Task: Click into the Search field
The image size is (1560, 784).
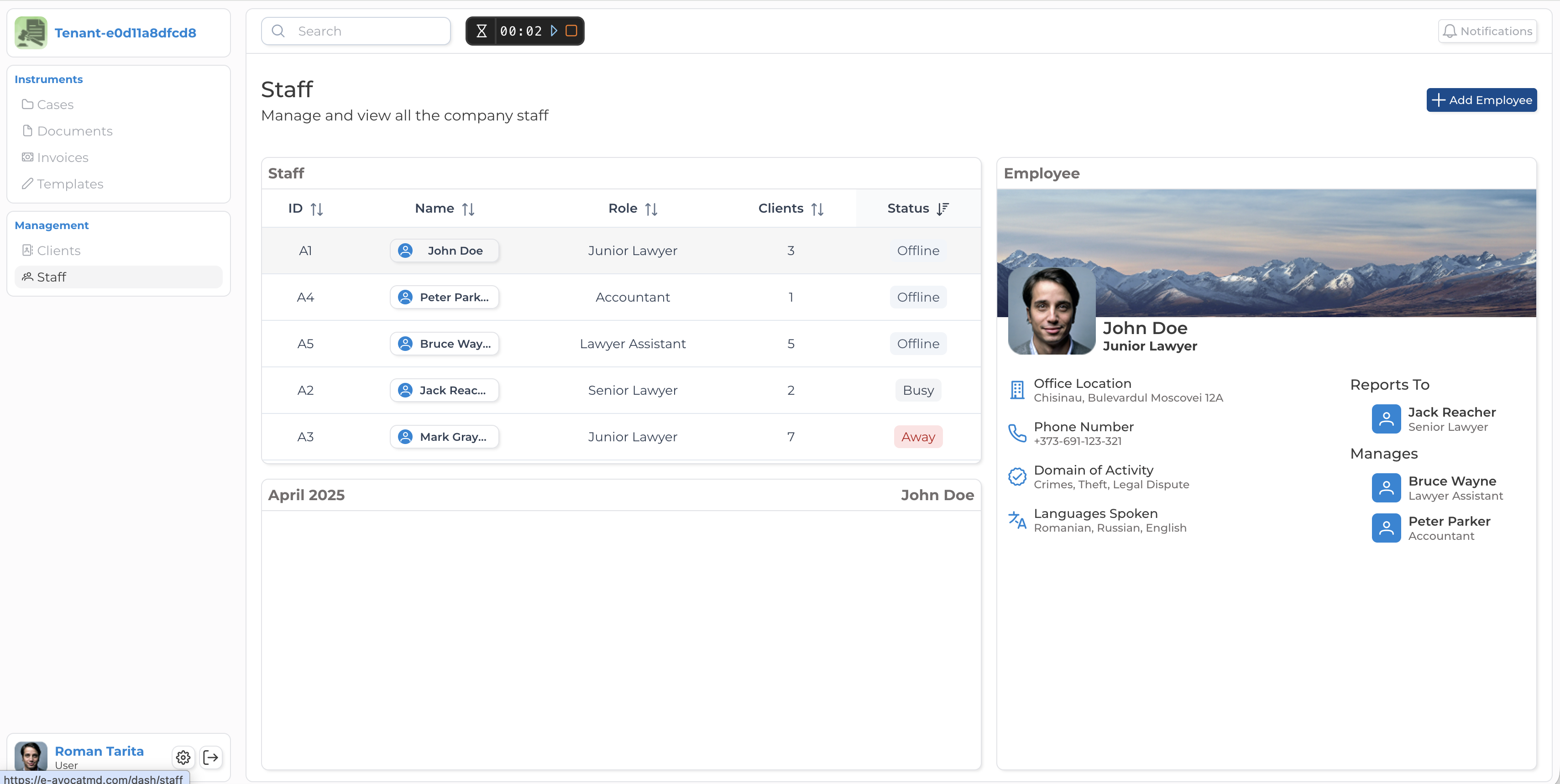Action: [363, 31]
